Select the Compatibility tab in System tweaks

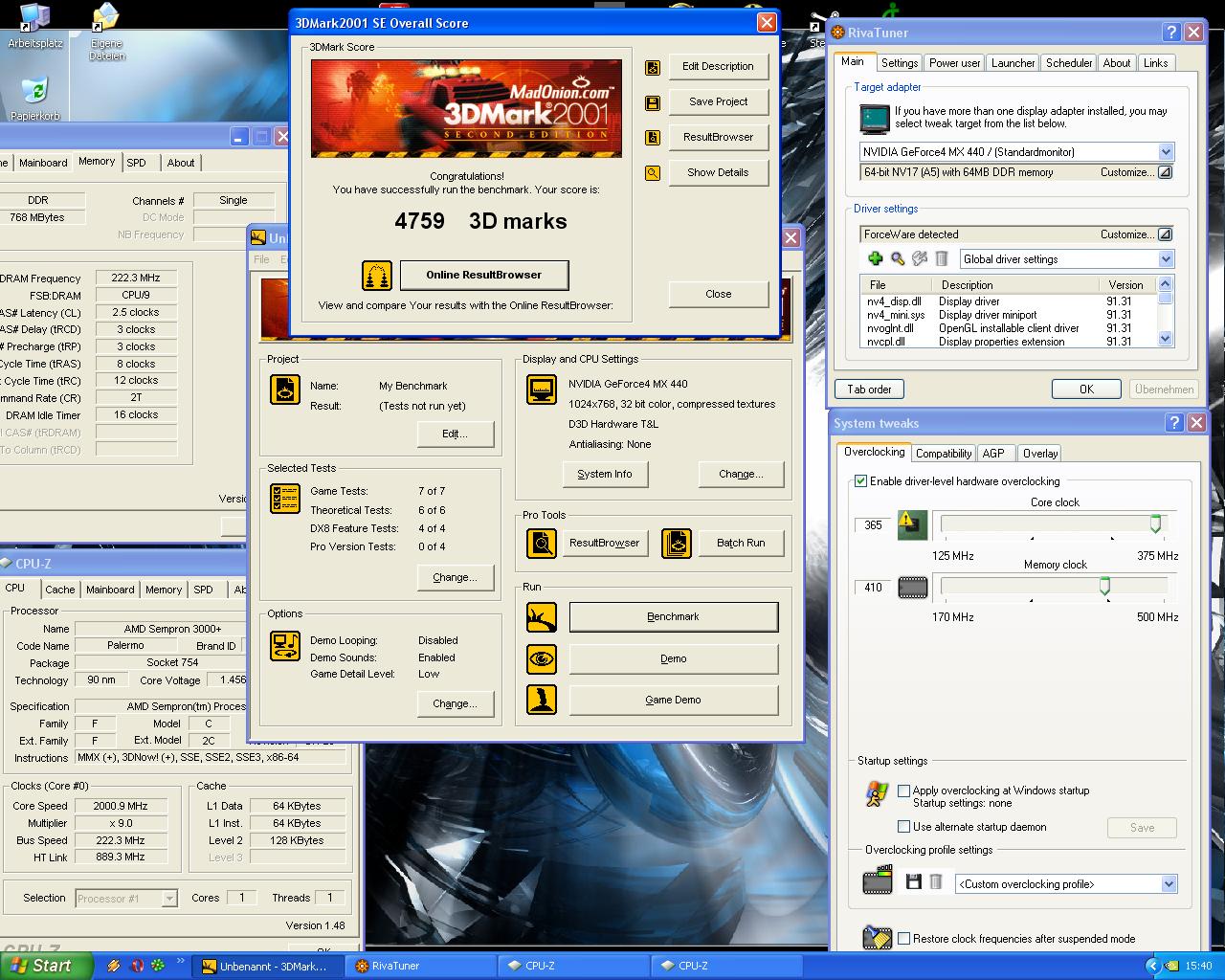[944, 454]
